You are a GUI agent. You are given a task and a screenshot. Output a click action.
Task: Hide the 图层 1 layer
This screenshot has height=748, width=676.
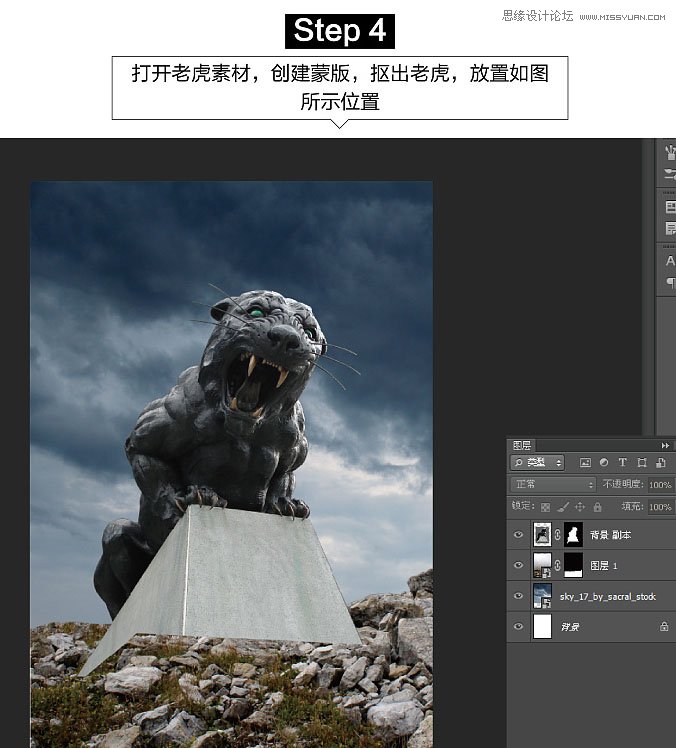coord(518,566)
